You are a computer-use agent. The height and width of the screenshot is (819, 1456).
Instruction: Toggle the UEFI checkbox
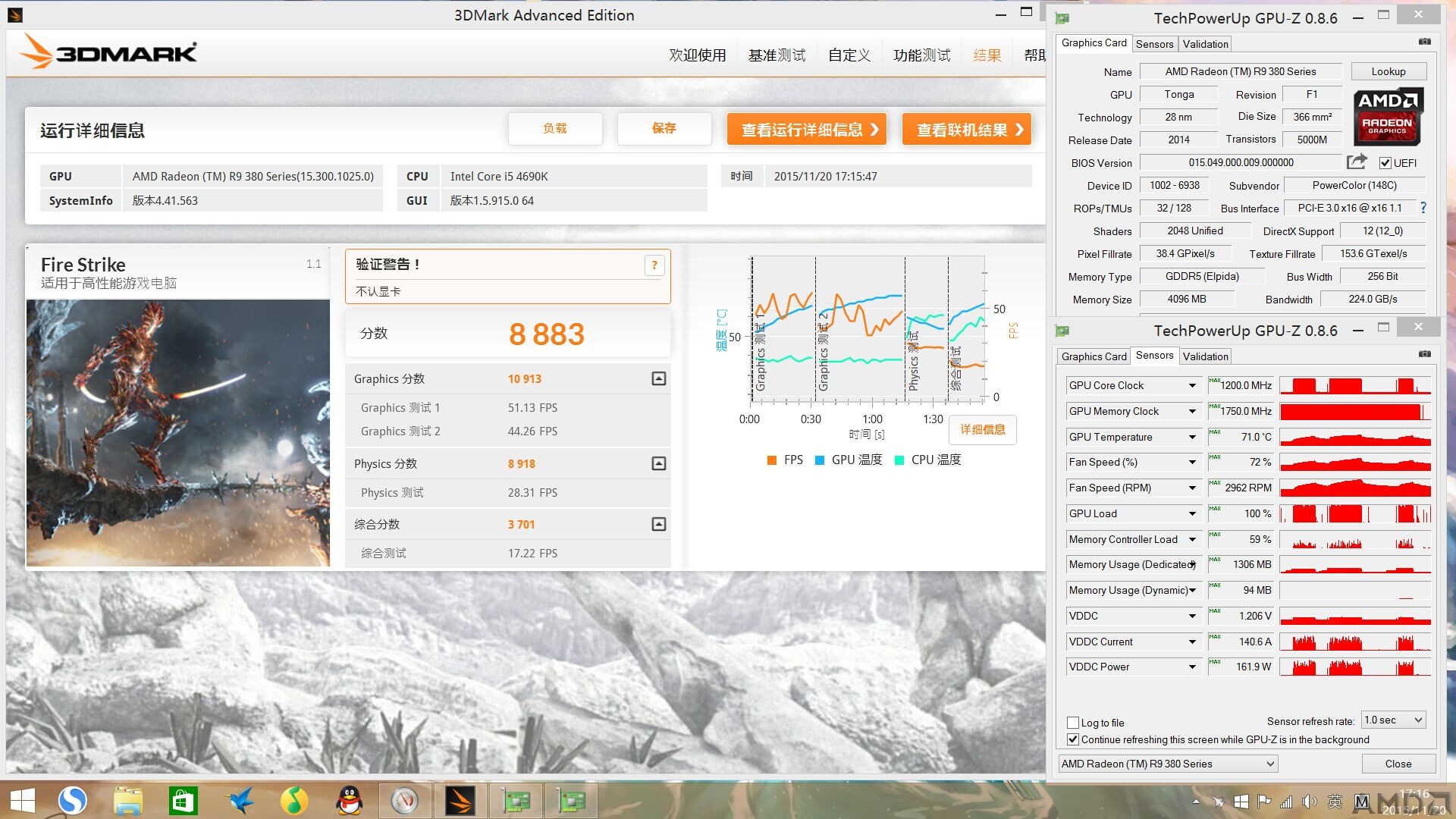pyautogui.click(x=1385, y=163)
